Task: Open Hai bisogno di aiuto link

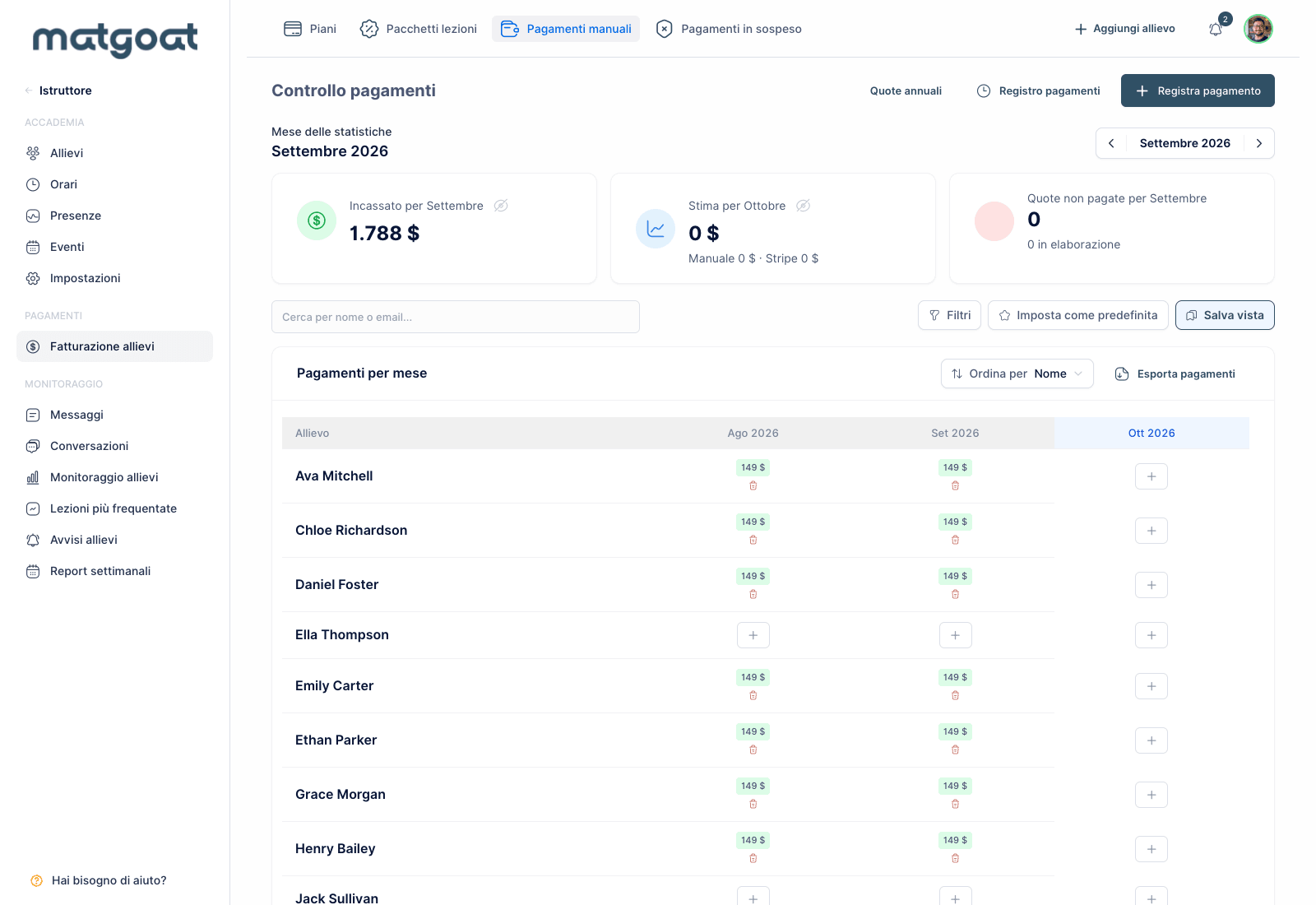Action: 99,880
